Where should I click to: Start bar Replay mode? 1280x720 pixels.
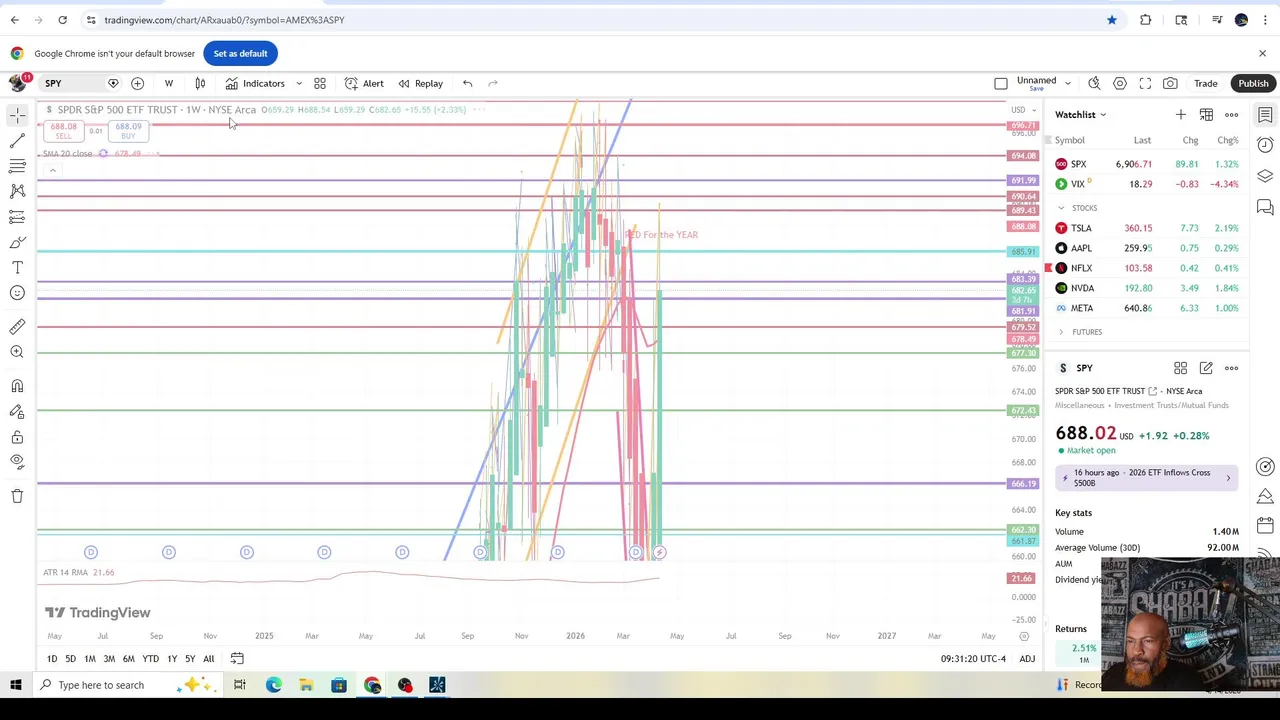(420, 83)
